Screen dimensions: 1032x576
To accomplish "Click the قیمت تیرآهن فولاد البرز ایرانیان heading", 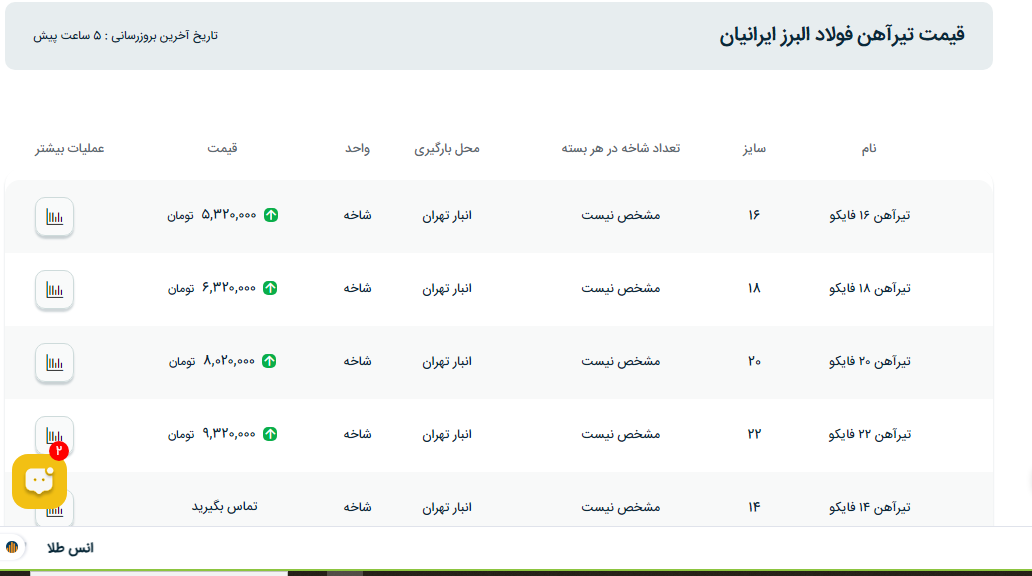I will tap(841, 35).
